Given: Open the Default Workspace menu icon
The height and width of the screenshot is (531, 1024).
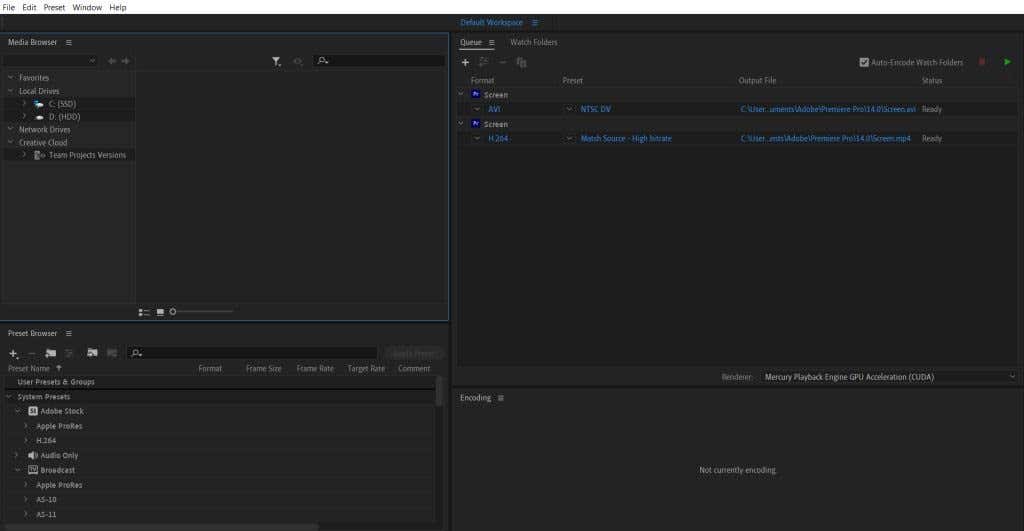Looking at the screenshot, I should [x=535, y=23].
